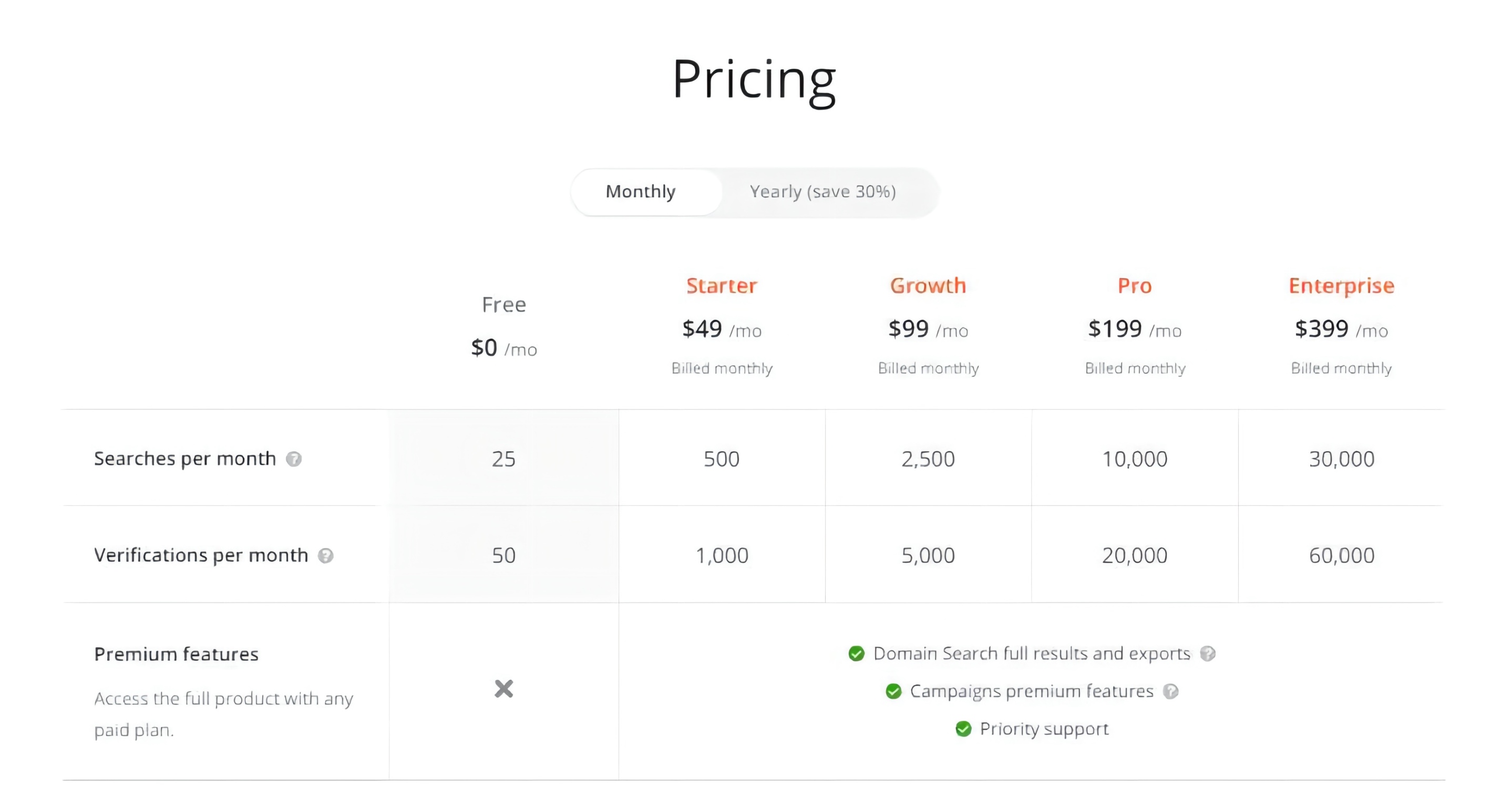Select the Growth plan heading
The image size is (1512, 789).
[x=928, y=286]
